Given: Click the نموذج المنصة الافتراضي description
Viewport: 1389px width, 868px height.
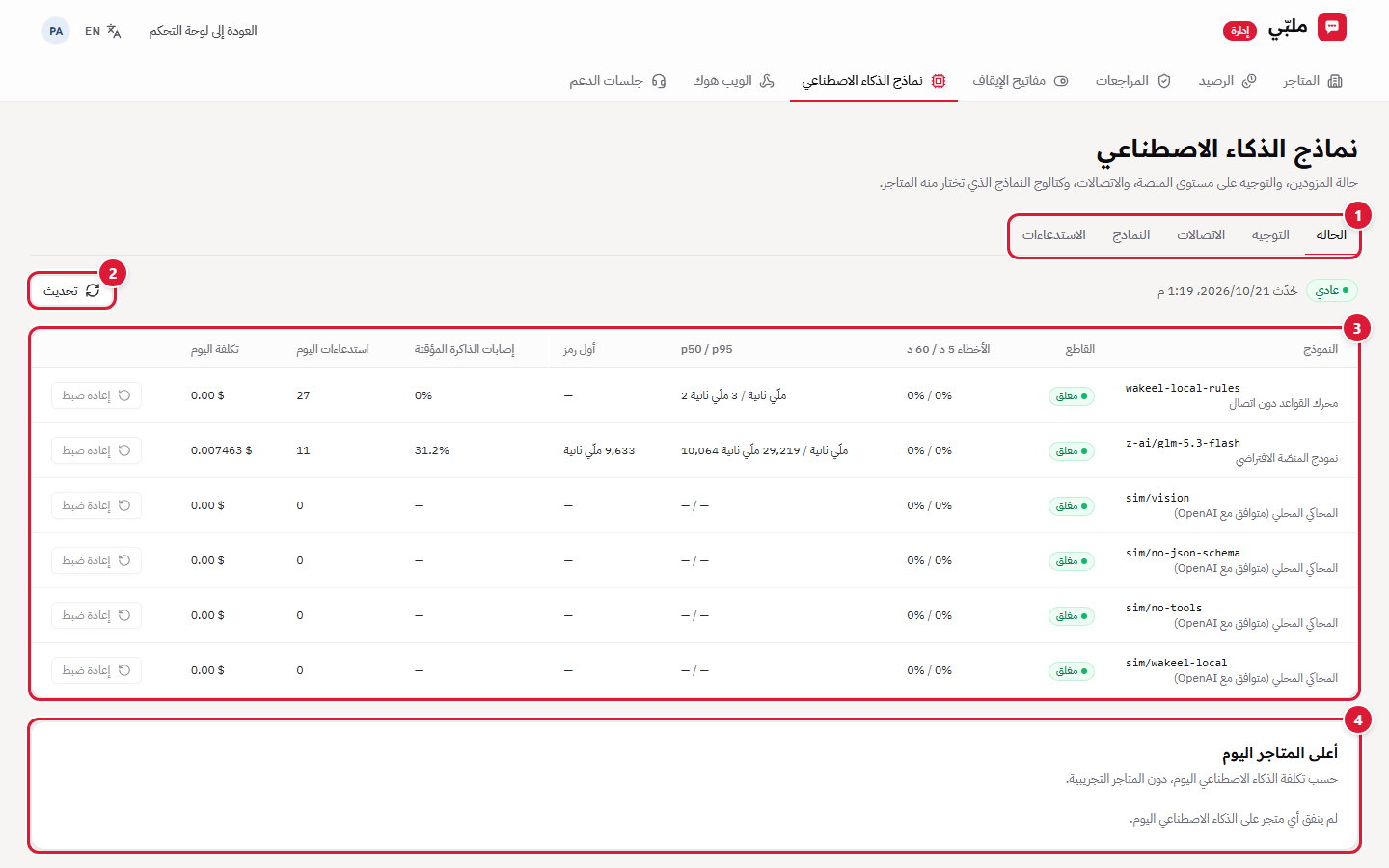Looking at the screenshot, I should click(x=1287, y=458).
